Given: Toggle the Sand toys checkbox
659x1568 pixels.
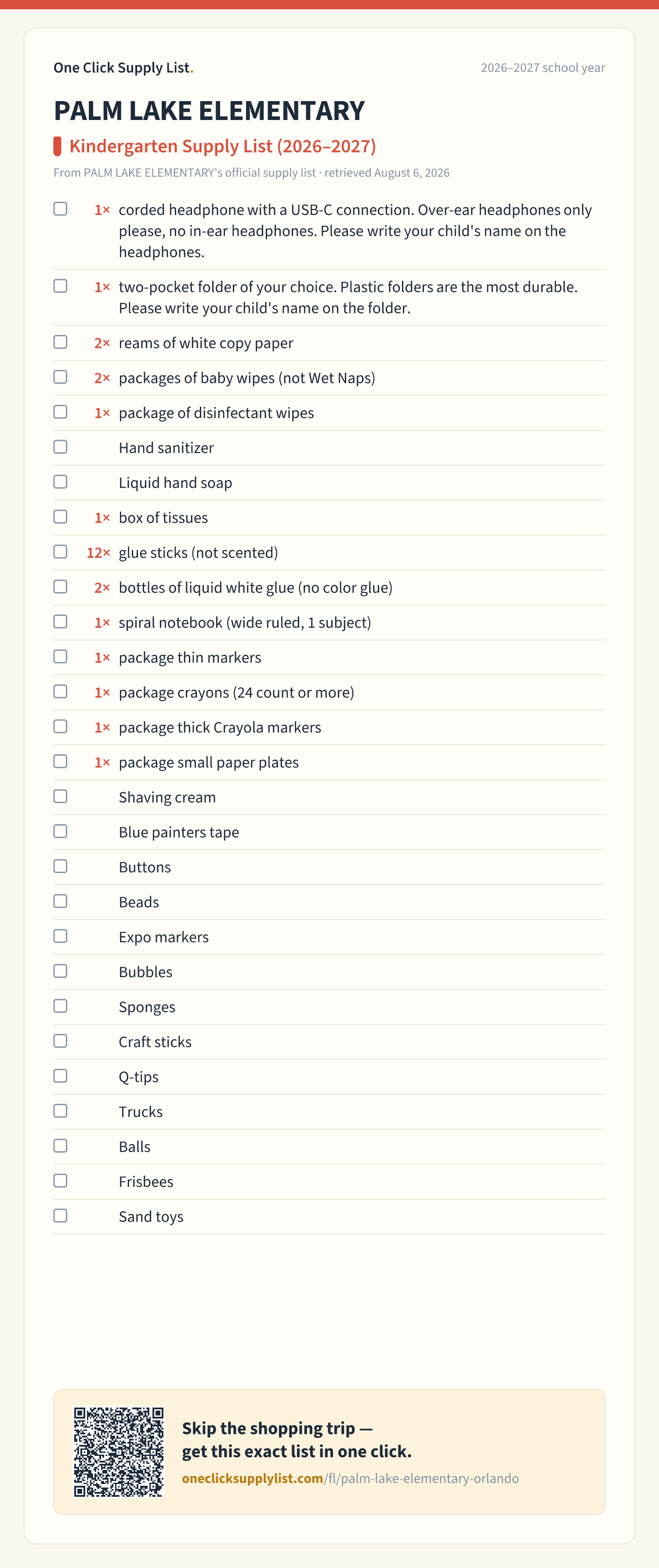Looking at the screenshot, I should click(x=60, y=1215).
